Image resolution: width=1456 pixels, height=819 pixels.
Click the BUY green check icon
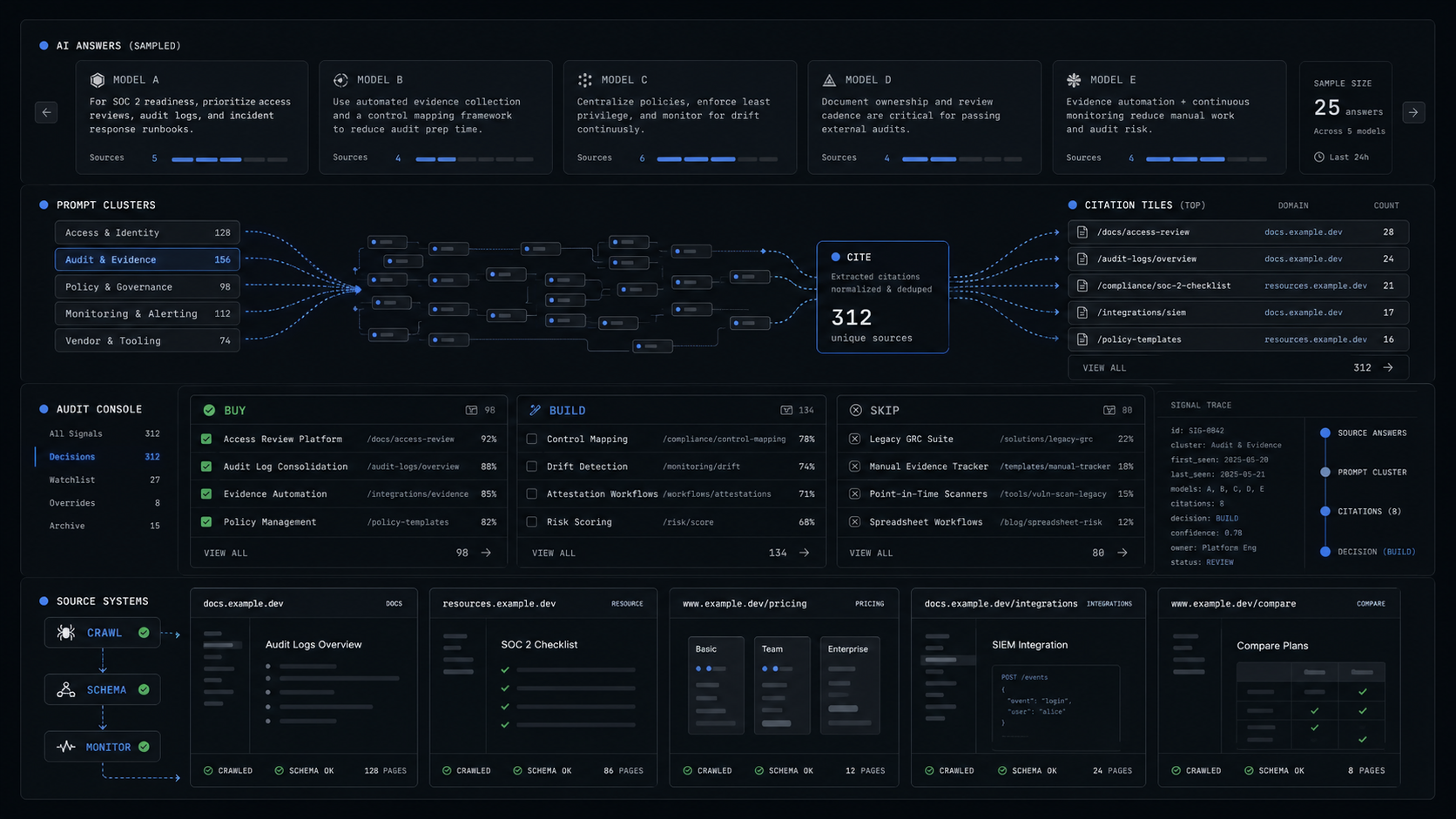(209, 410)
